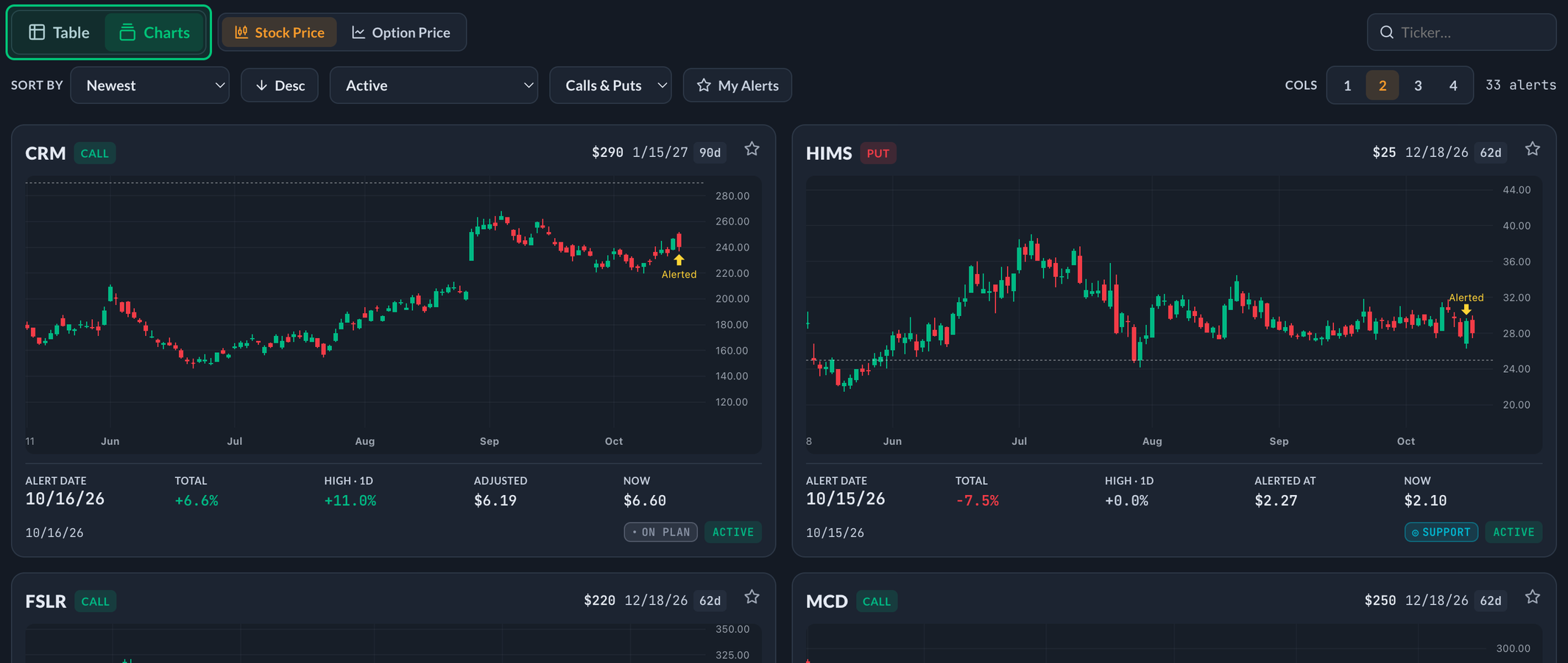
Task: Click the PUT tag next to HIMS
Action: [878, 153]
